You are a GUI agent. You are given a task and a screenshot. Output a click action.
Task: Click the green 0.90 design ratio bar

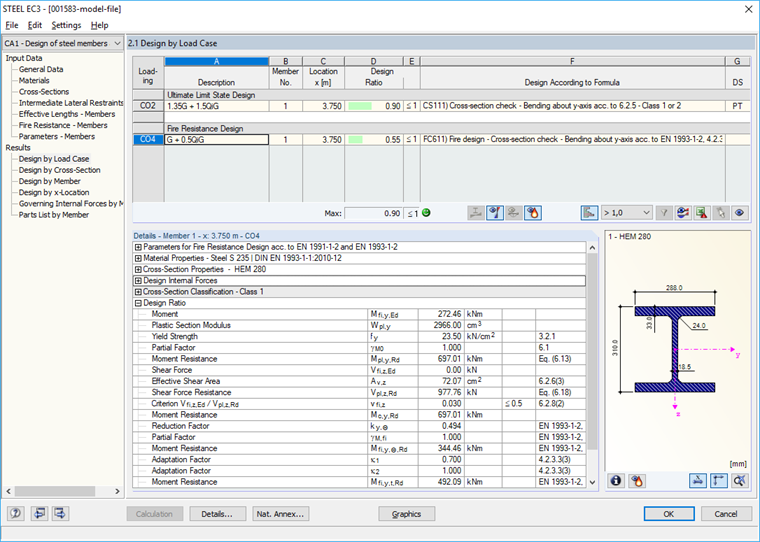pos(360,106)
